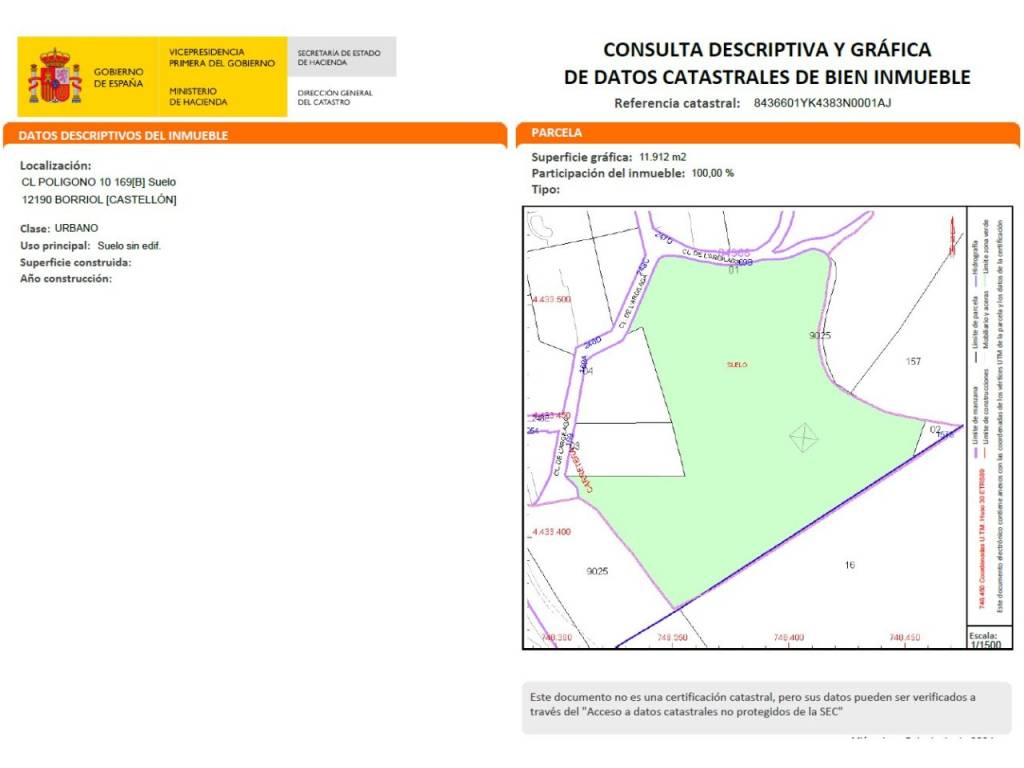Click the Gobierno de España logo text

point(119,78)
